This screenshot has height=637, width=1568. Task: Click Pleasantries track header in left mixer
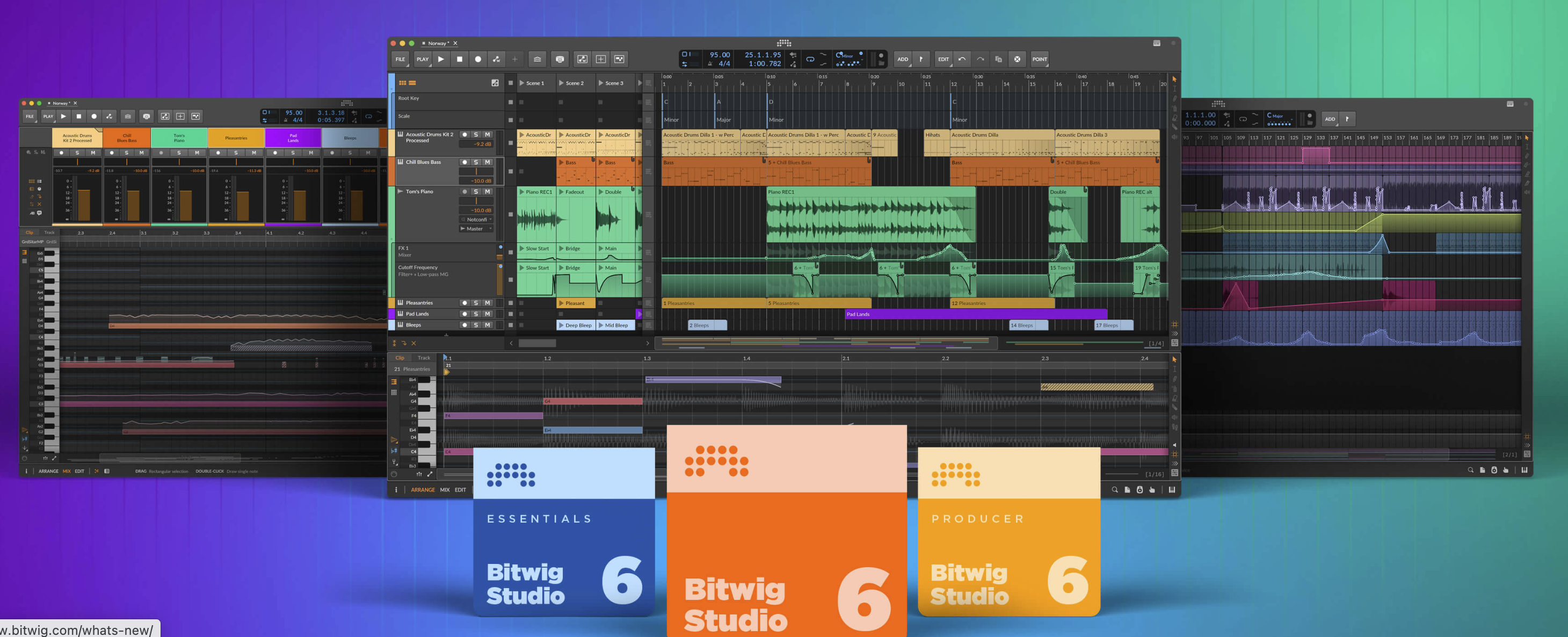point(236,137)
